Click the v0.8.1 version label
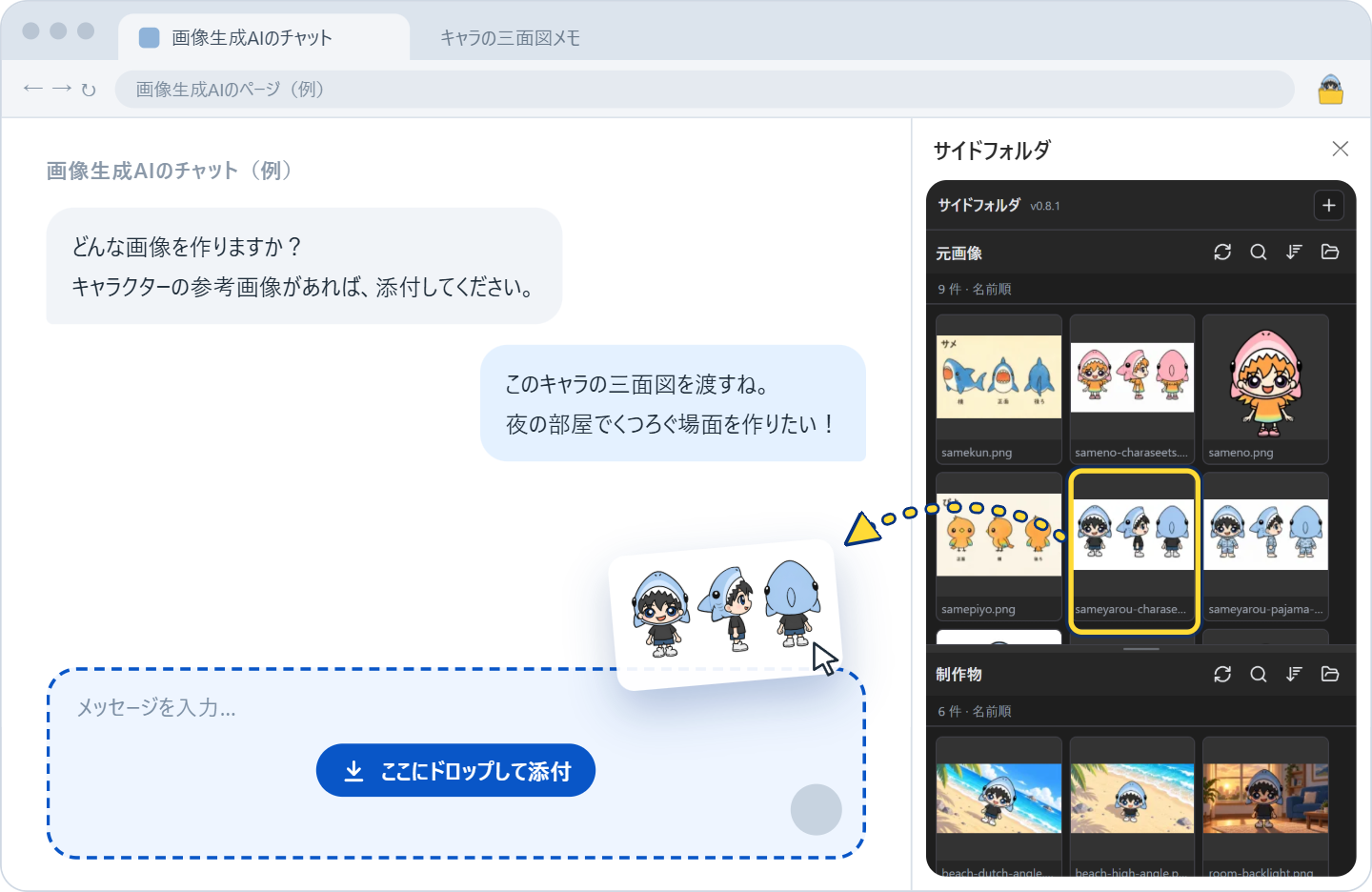This screenshot has width=1372, height=892. click(x=1044, y=206)
